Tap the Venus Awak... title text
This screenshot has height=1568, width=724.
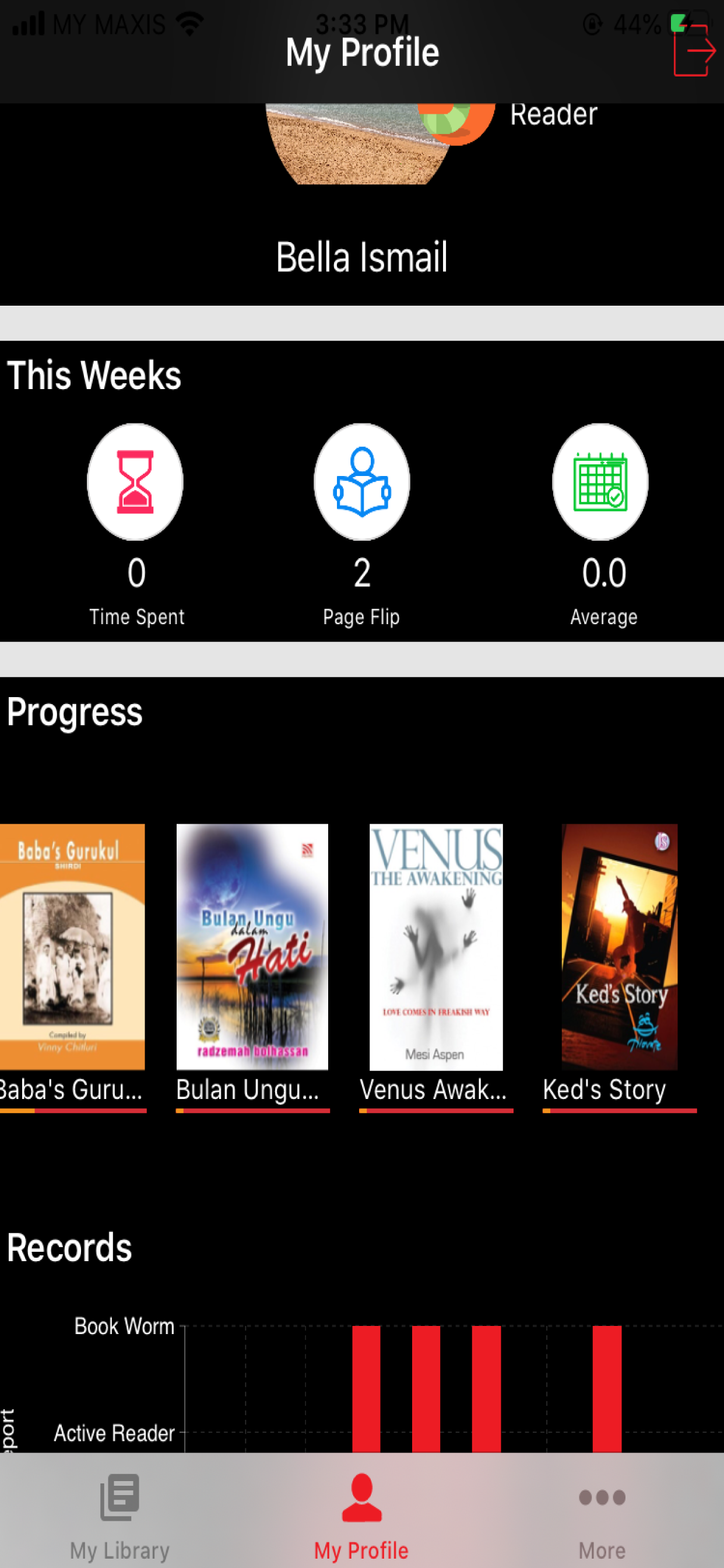click(x=433, y=1090)
